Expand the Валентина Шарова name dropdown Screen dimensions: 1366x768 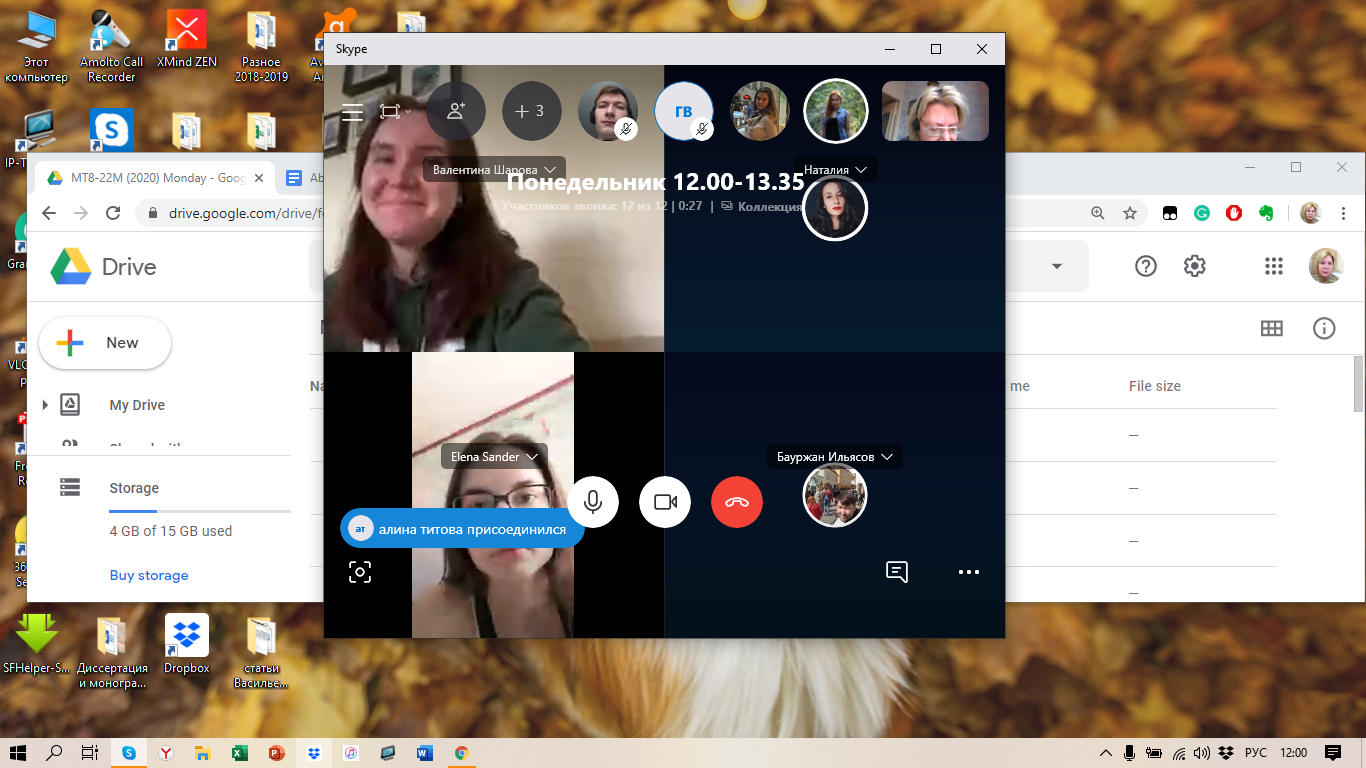coord(496,170)
